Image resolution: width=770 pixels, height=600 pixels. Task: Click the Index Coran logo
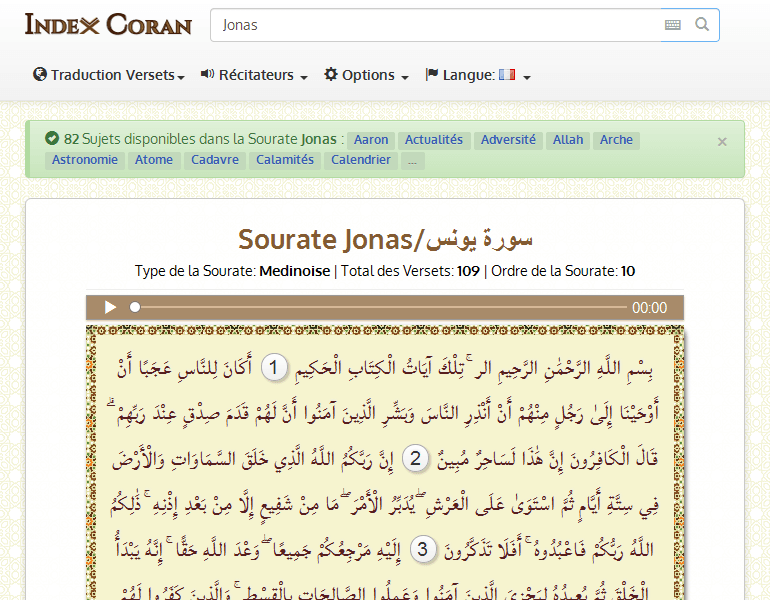click(x=108, y=24)
